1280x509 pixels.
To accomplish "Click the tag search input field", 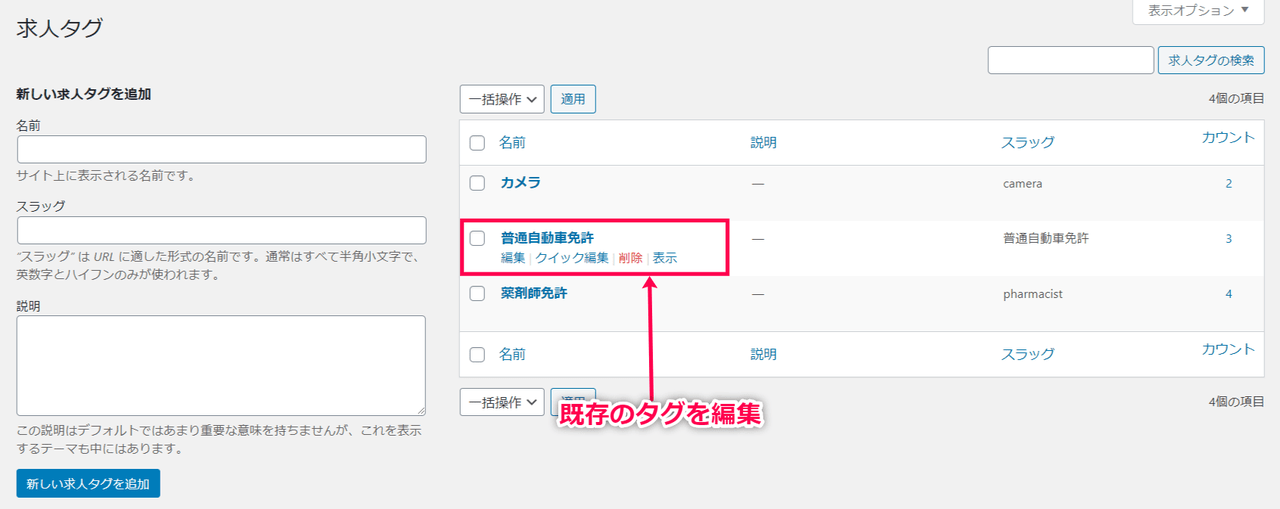I will (1070, 60).
